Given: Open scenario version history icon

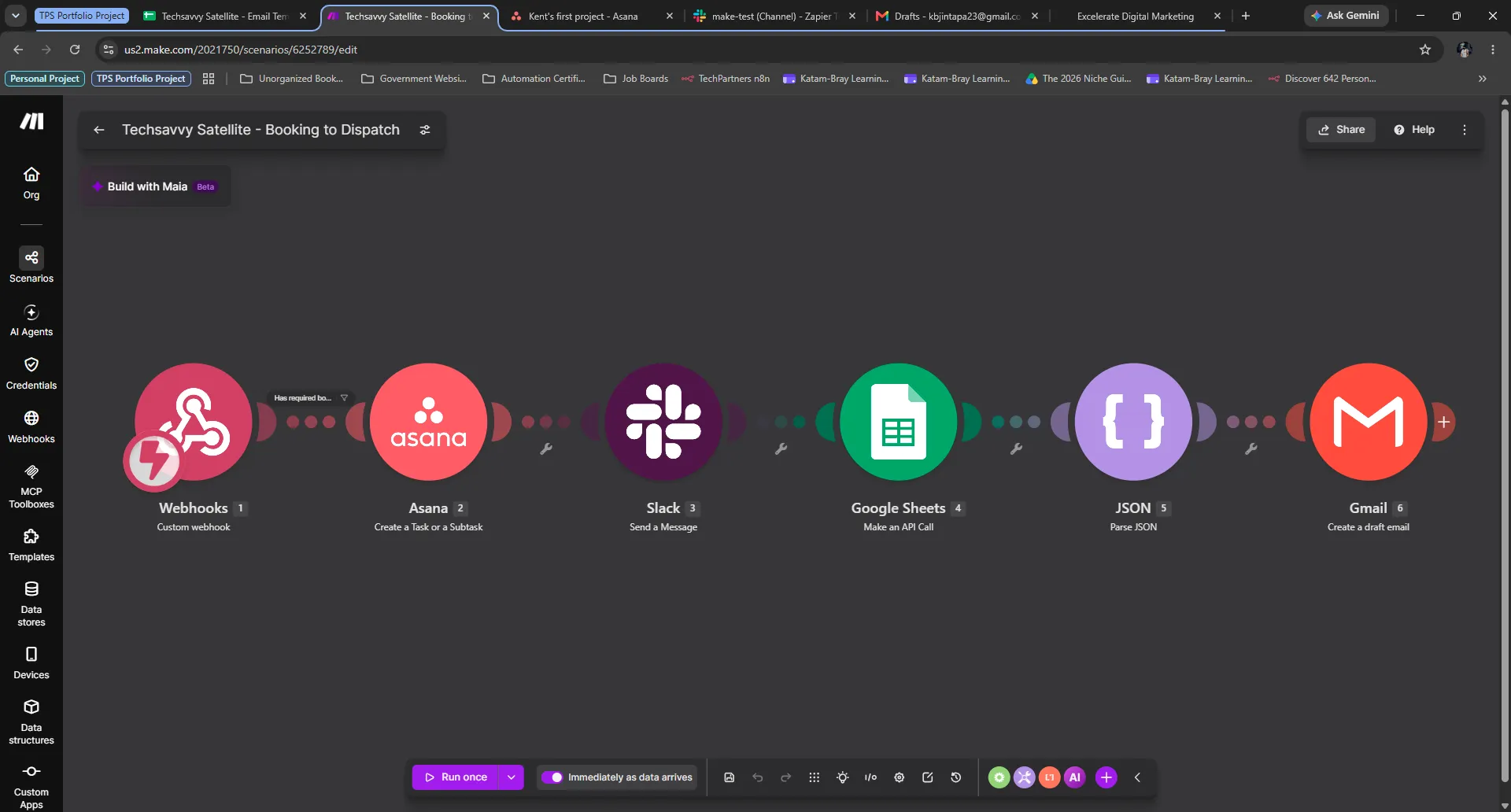Looking at the screenshot, I should (956, 777).
